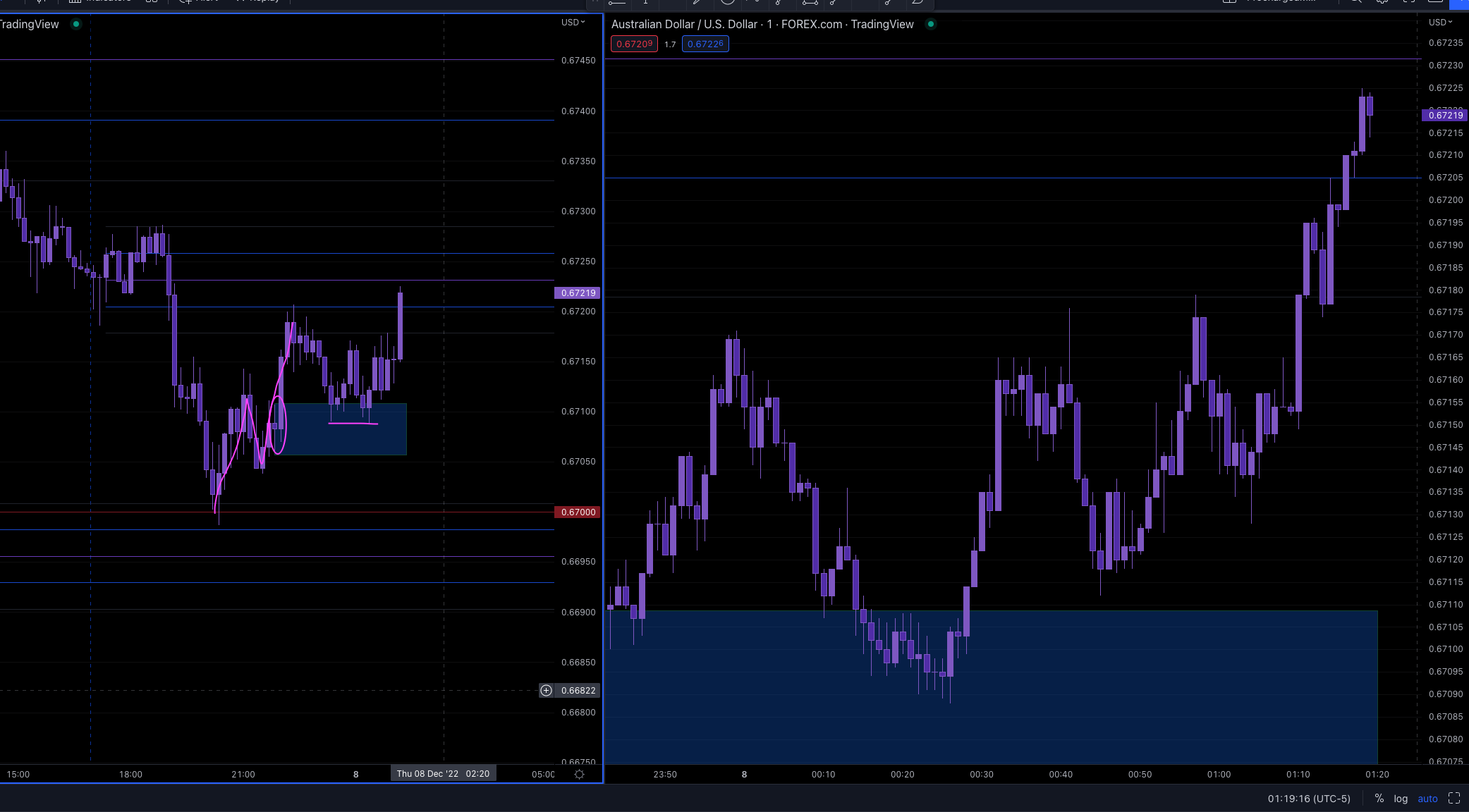The width and height of the screenshot is (1469, 812).
Task: Disable auto-scaling on the price axis
Action: click(1427, 798)
